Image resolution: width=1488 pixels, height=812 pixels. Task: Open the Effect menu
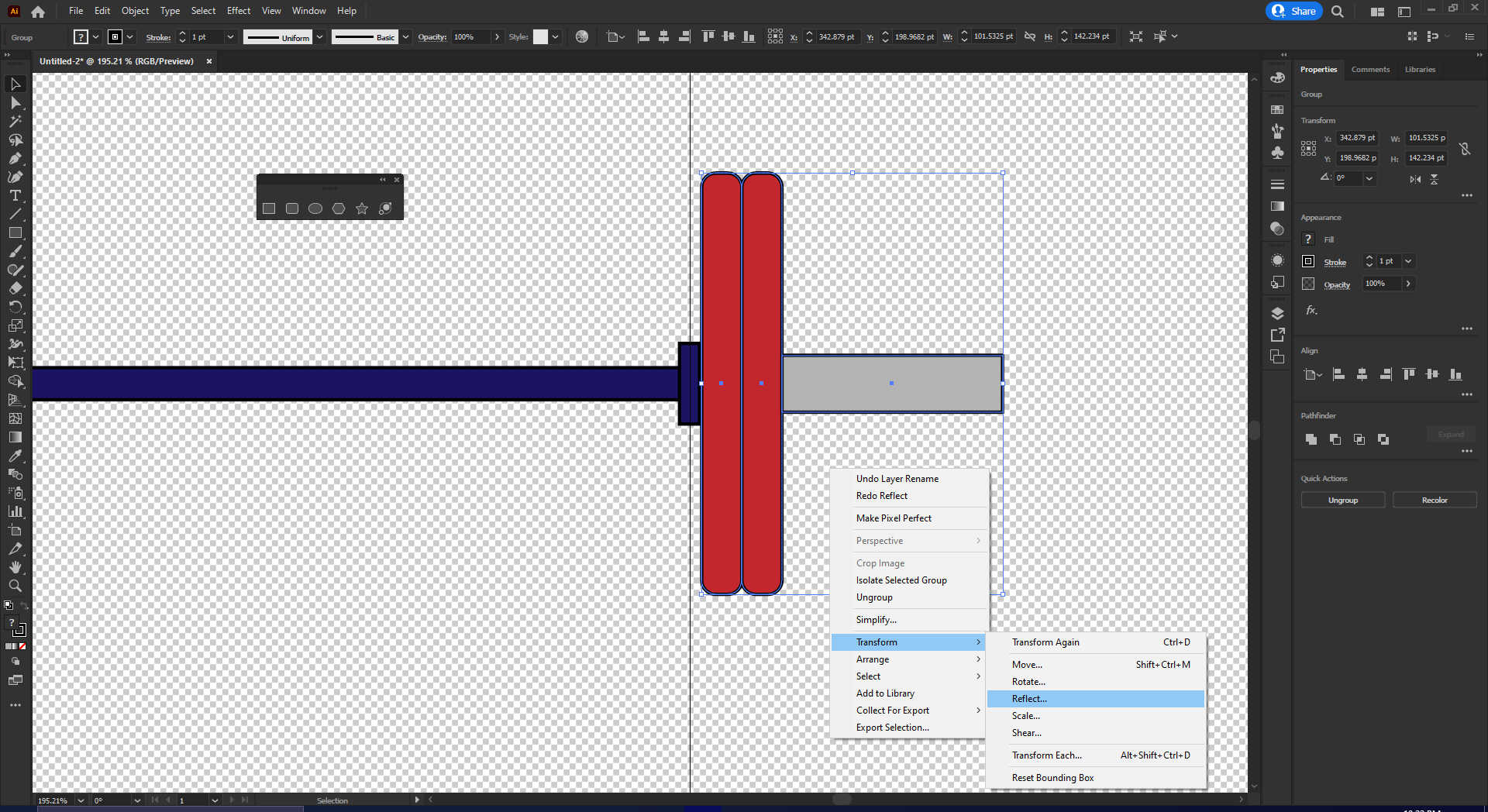[238, 11]
